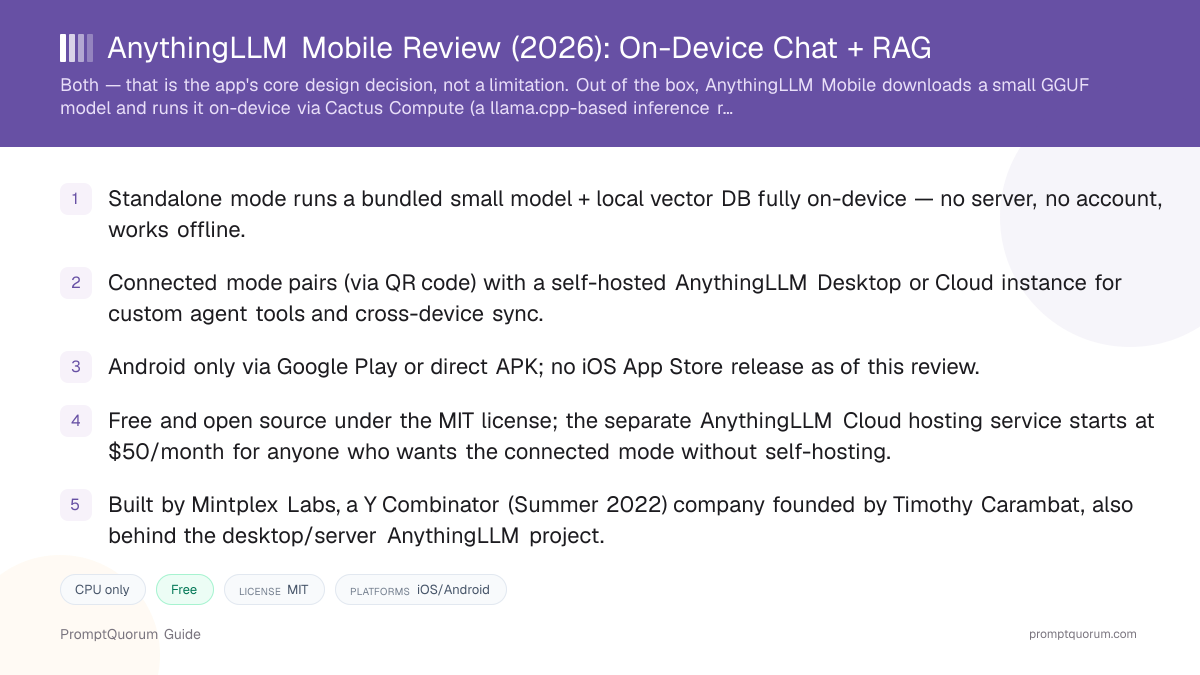This screenshot has height=675, width=1200.
Task: Click the "Built by Mintplex Labs" point
Action: click(x=620, y=520)
